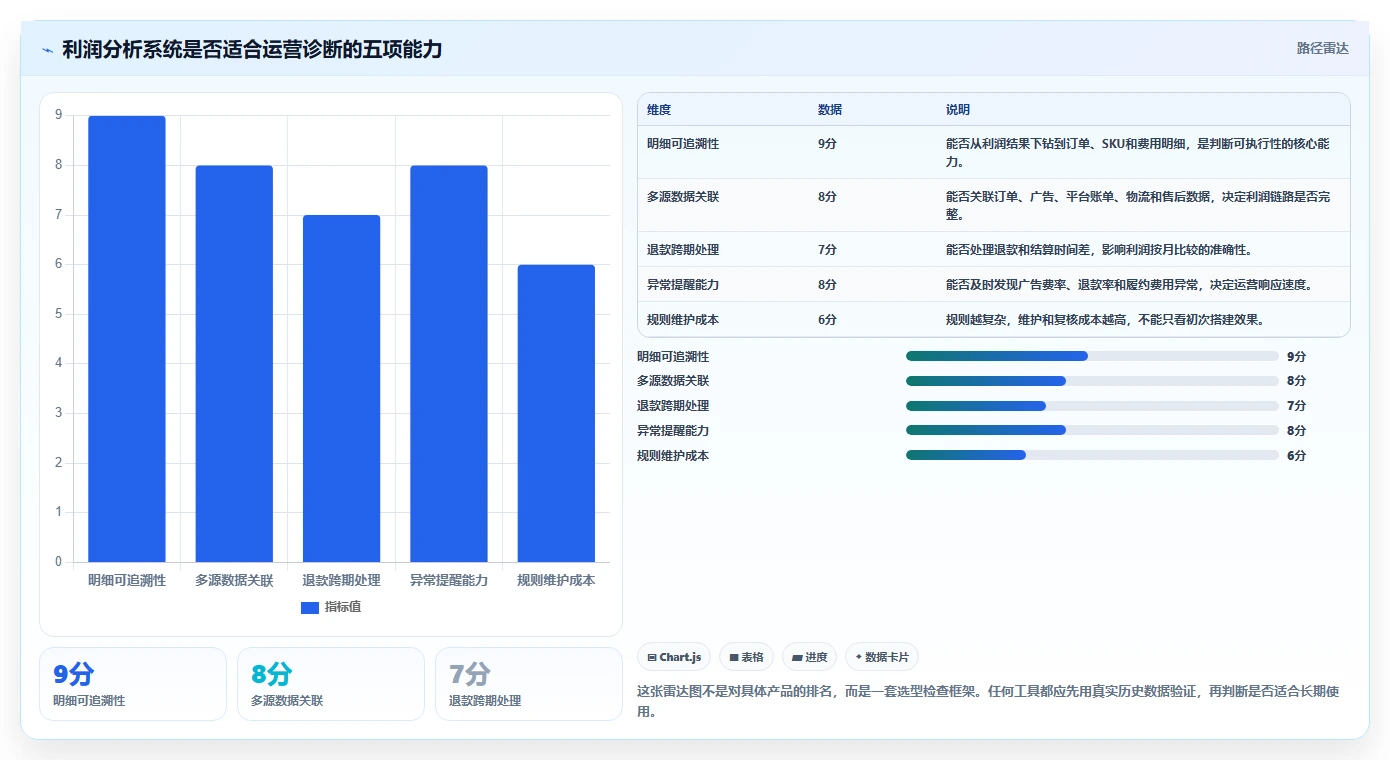Click the 明细可追溯性 bar in chart
Screen dimensions: 1390x760
pos(127,339)
